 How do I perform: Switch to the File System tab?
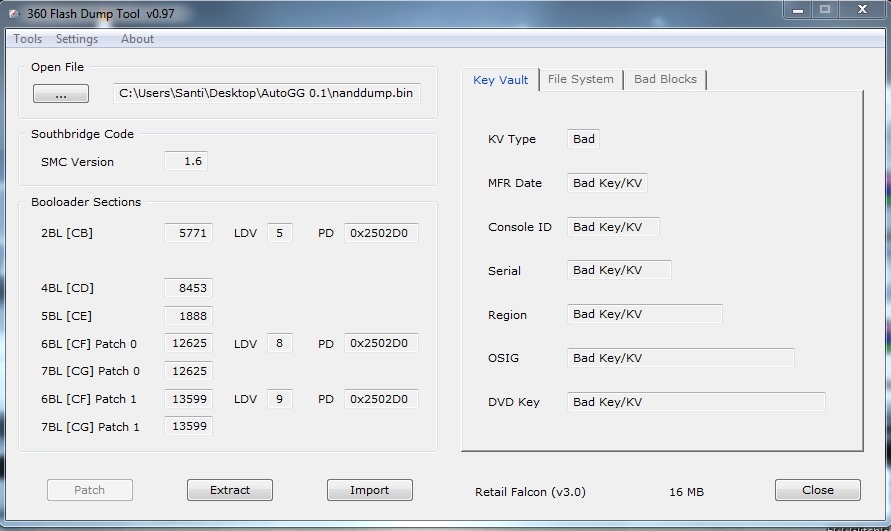click(581, 80)
